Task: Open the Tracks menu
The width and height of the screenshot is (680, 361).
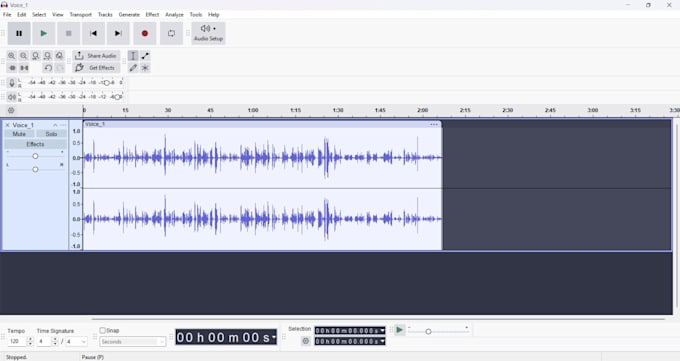Action: click(105, 15)
